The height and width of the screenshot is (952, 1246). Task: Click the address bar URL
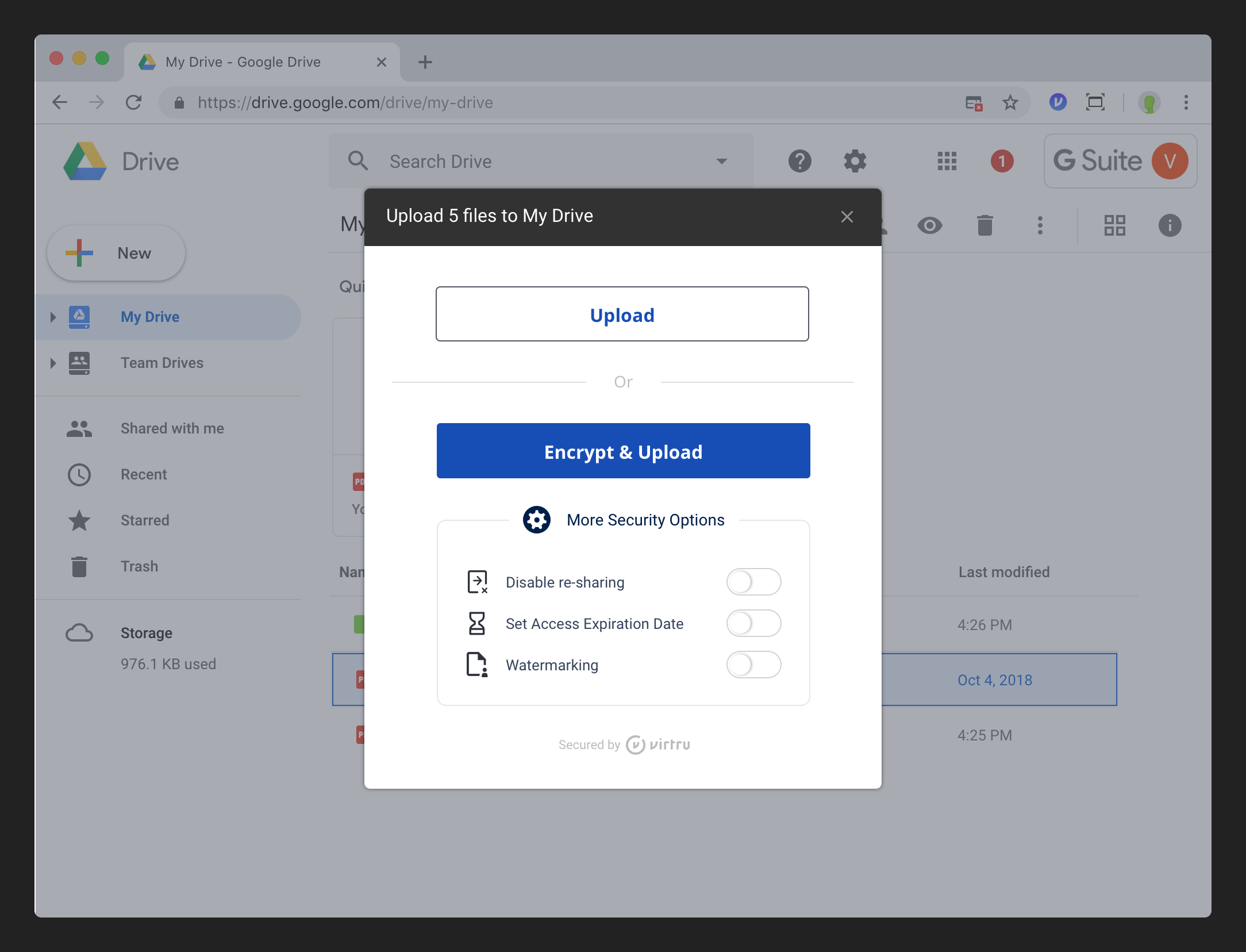click(345, 102)
